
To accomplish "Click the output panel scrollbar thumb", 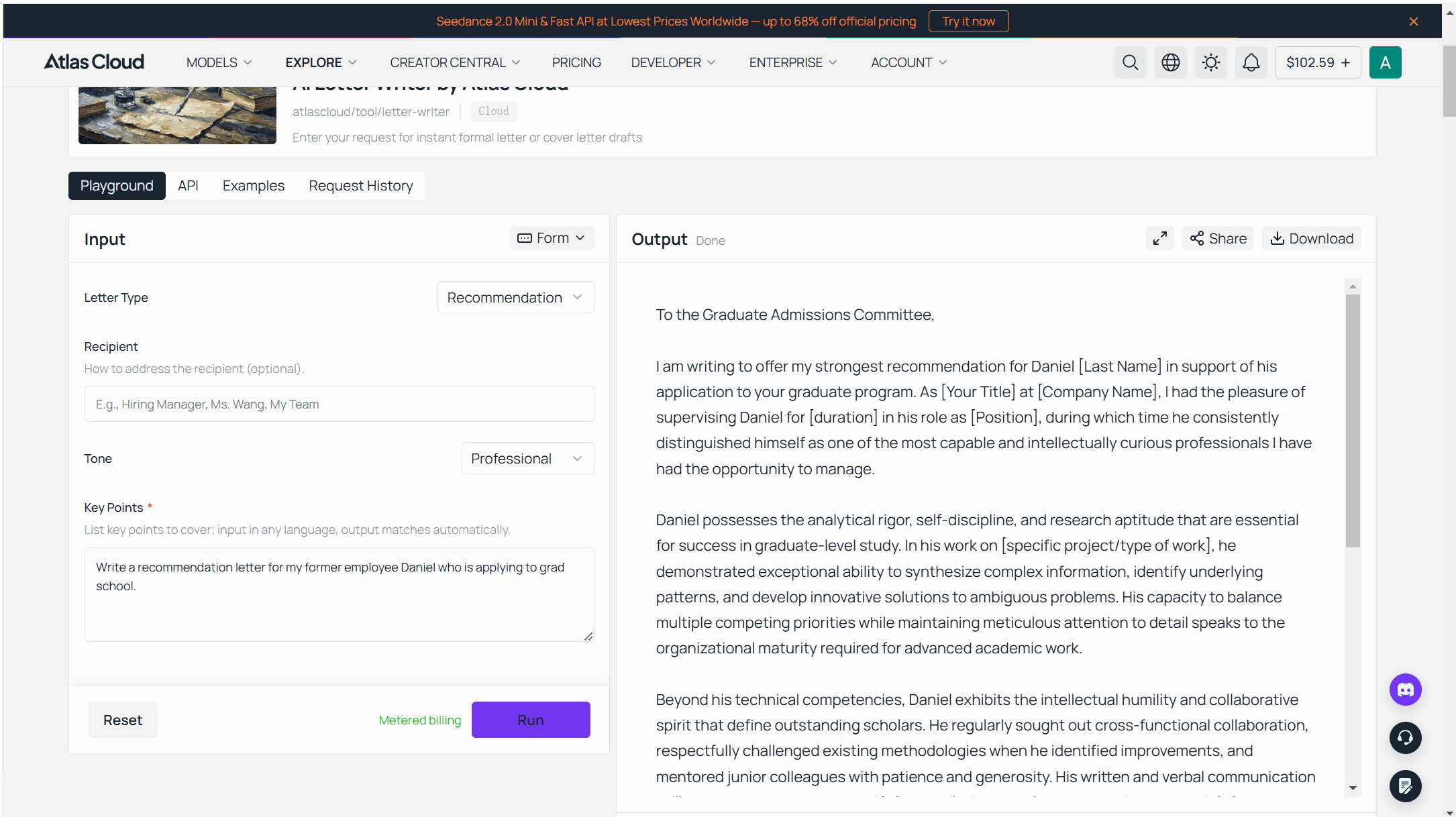I will 1353,421.
